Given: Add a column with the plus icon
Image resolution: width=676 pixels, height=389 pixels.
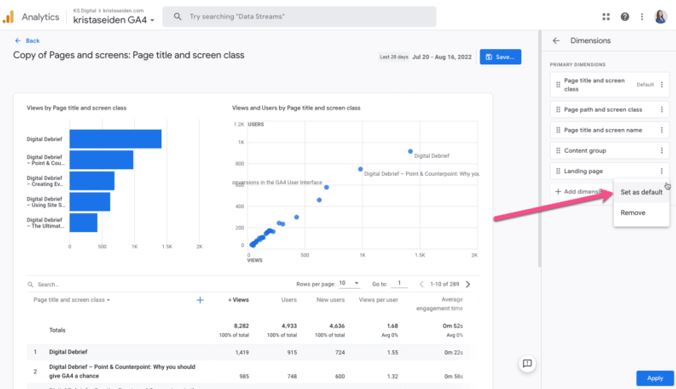Looking at the screenshot, I should point(200,300).
